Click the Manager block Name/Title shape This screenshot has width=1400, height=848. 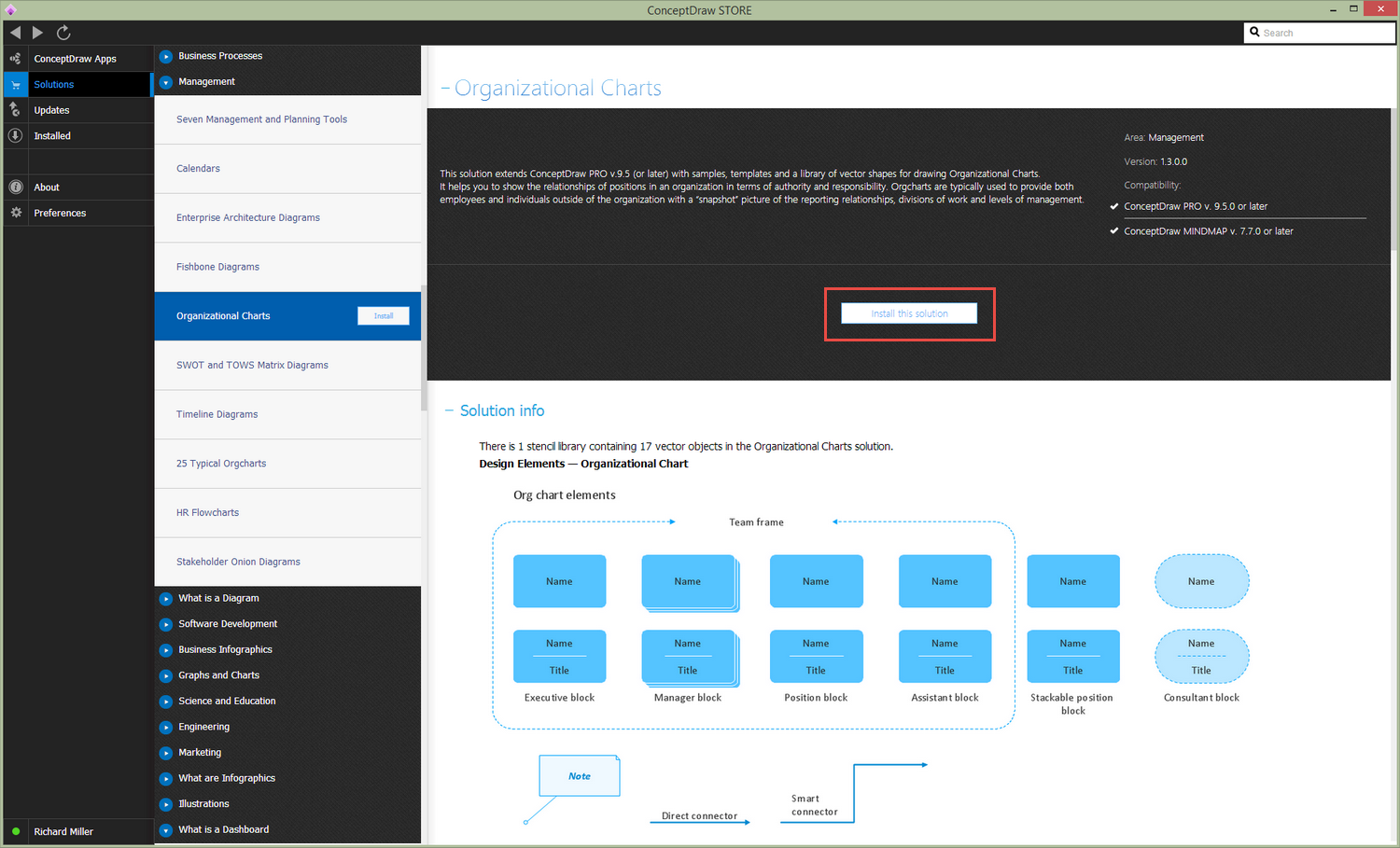tap(690, 658)
